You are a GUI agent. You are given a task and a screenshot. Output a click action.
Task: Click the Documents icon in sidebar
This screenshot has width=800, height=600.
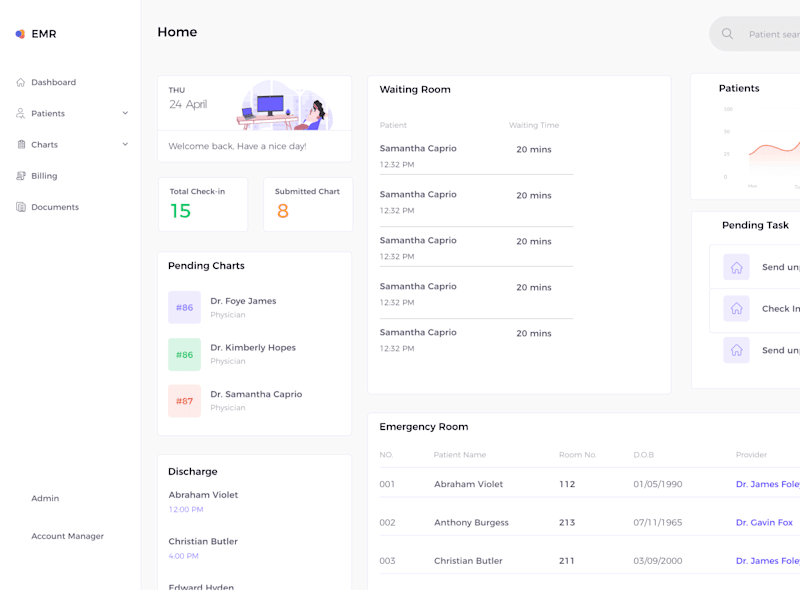pos(21,207)
